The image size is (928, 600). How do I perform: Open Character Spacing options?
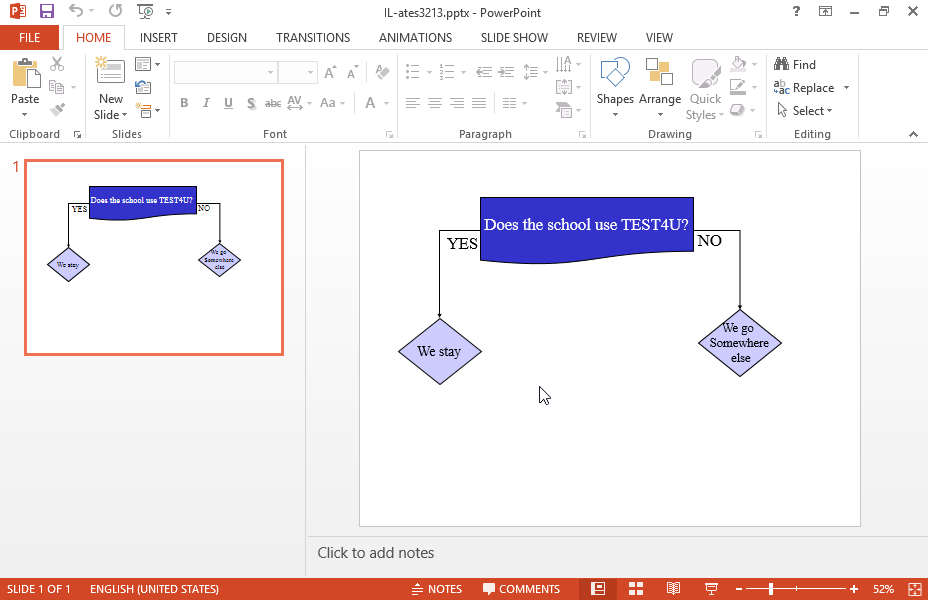(299, 103)
